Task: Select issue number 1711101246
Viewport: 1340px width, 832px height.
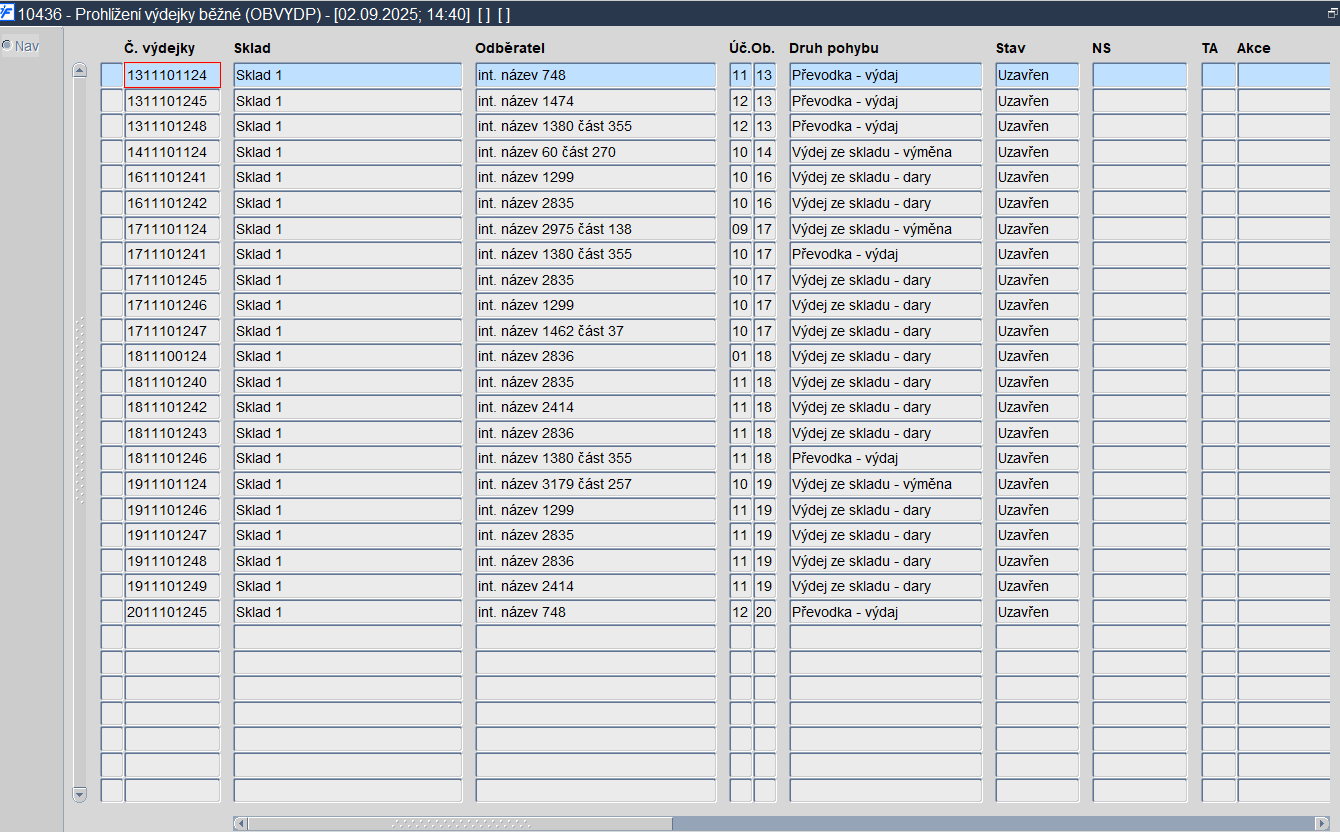Action: (x=172, y=305)
